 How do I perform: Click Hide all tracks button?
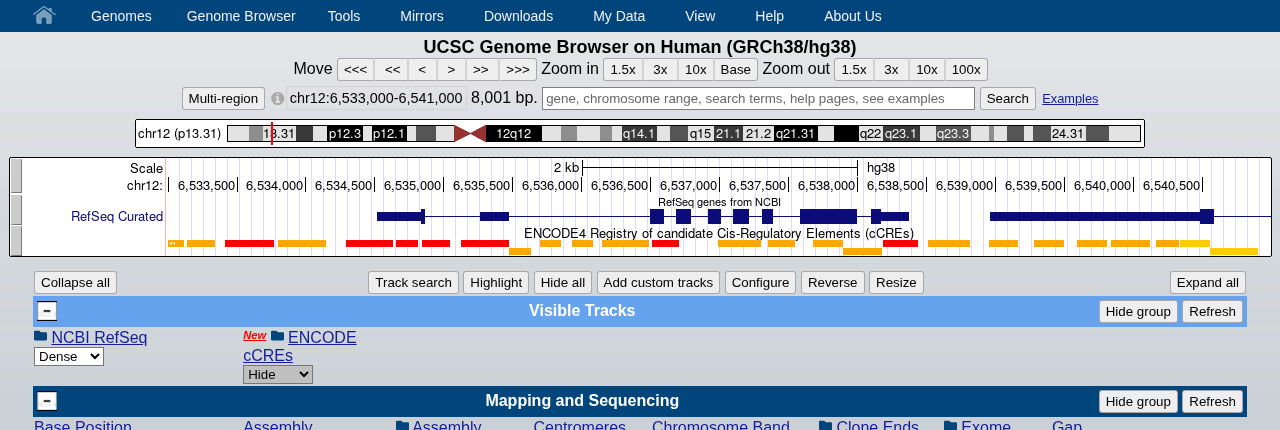click(x=564, y=282)
